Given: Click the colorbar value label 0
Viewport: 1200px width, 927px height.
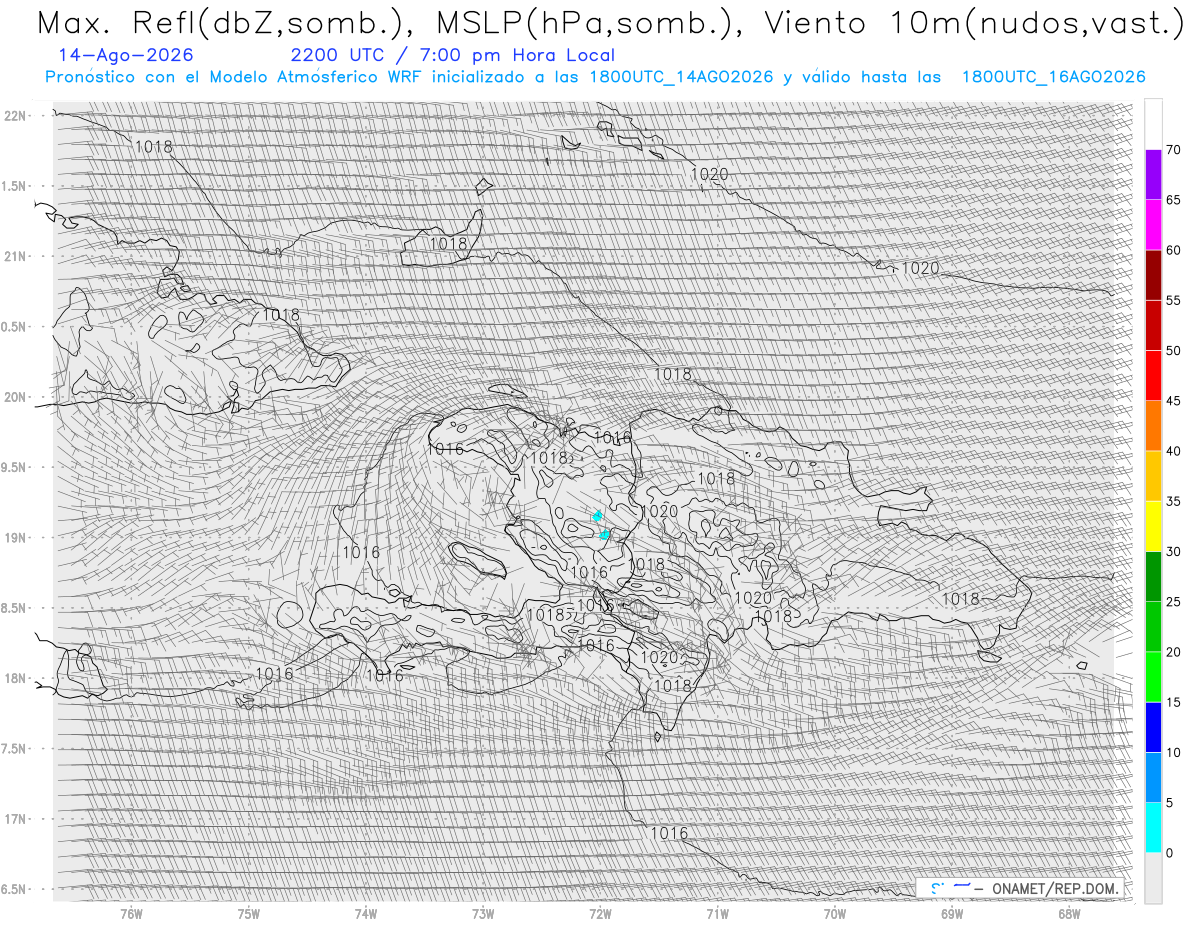Looking at the screenshot, I should [x=1169, y=853].
